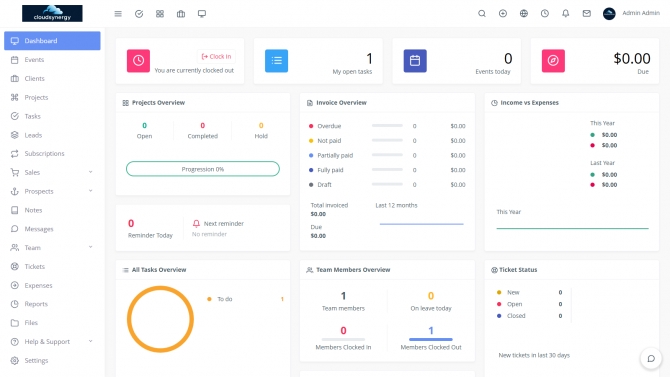Open the My open tasks link
Screen dimensions: 670x377
point(352,72)
